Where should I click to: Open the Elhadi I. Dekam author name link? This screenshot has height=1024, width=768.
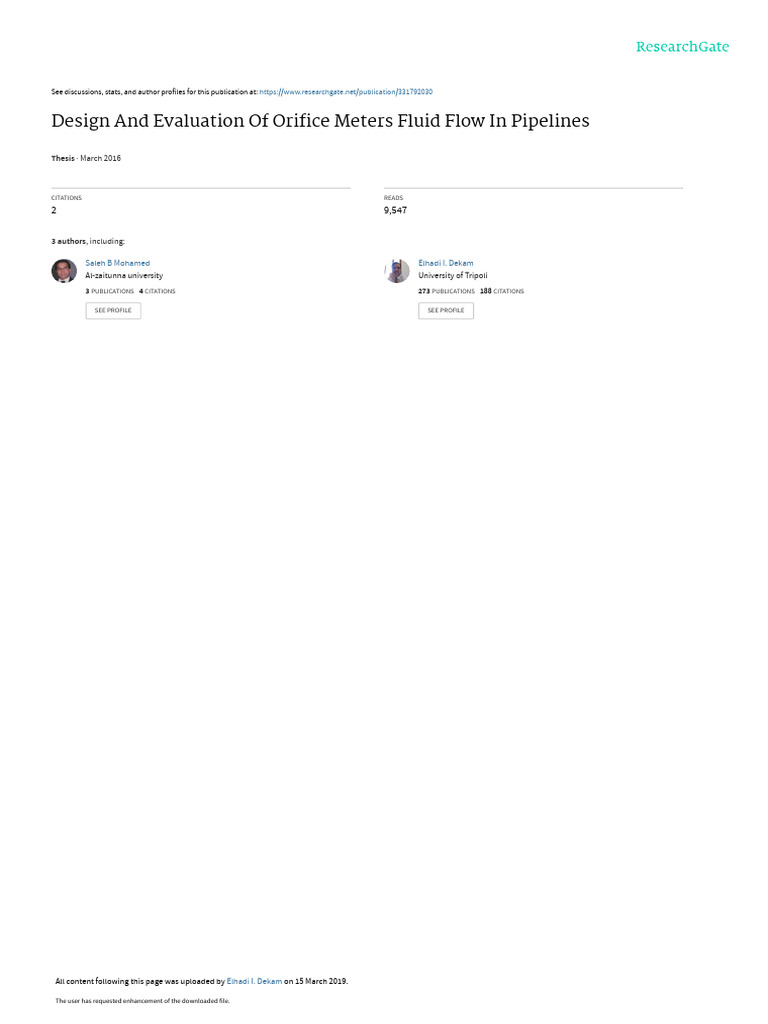[445, 263]
